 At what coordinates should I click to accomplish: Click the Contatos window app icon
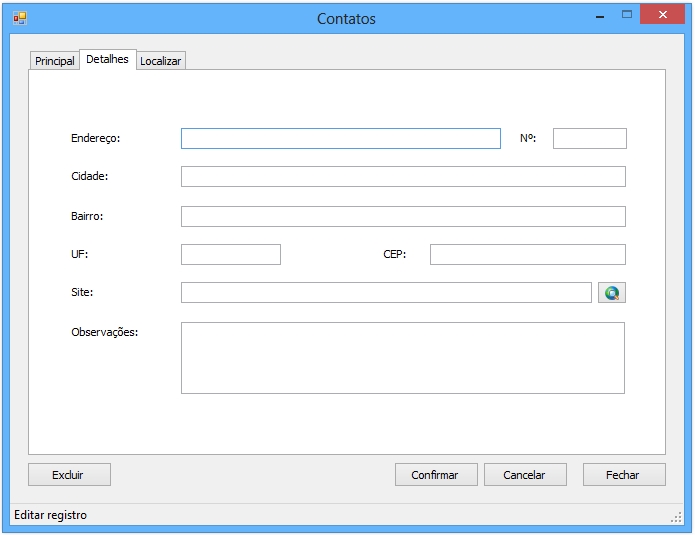[20, 18]
